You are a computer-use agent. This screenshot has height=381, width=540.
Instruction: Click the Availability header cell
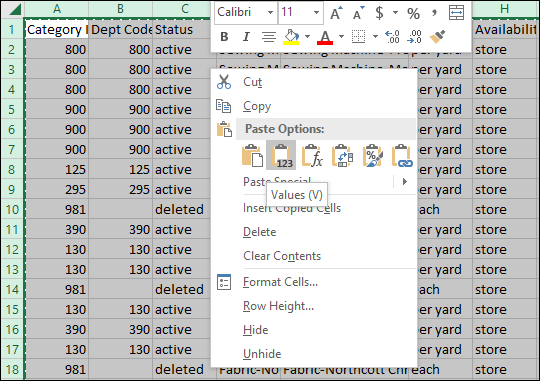tap(505, 30)
